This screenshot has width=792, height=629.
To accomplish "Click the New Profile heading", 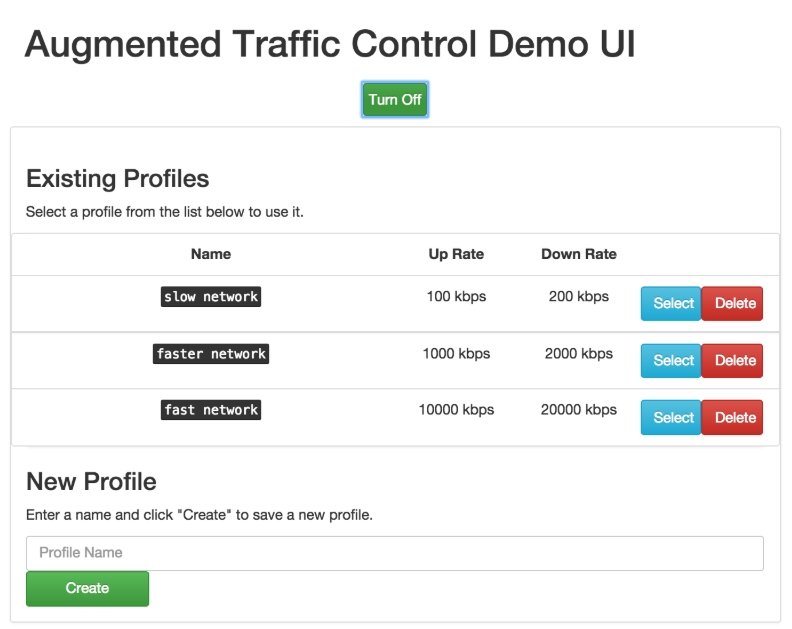I will coord(91,482).
